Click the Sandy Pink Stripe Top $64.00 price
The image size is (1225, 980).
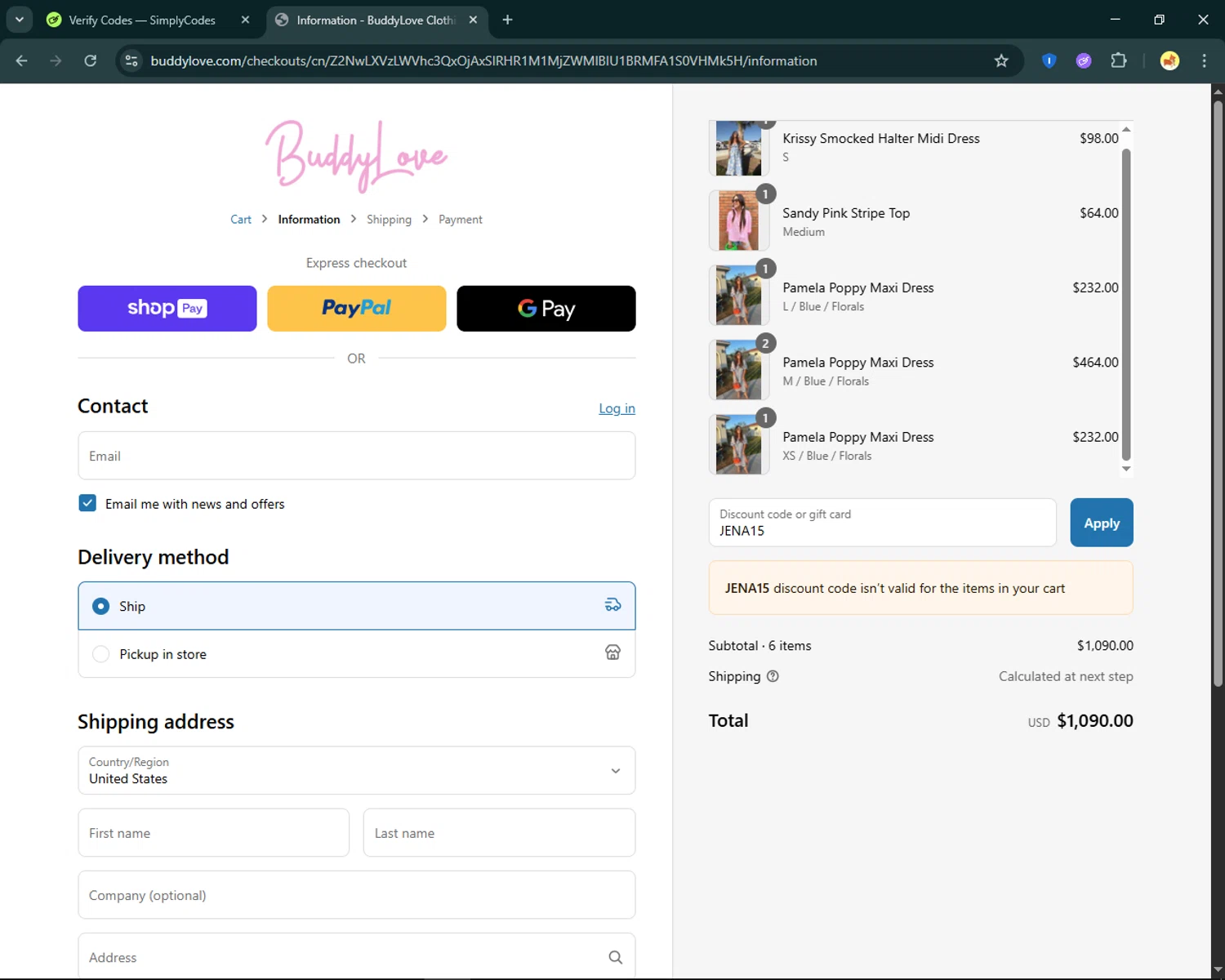tap(1098, 212)
